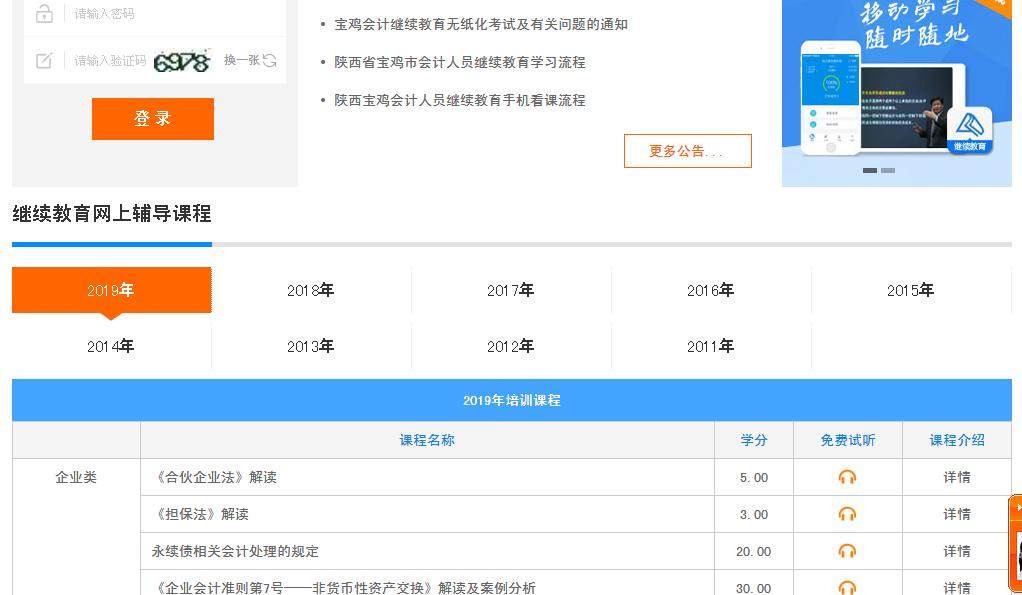
Task: Click the refresh captcha icon beside 换一张
Action: [x=270, y=61]
